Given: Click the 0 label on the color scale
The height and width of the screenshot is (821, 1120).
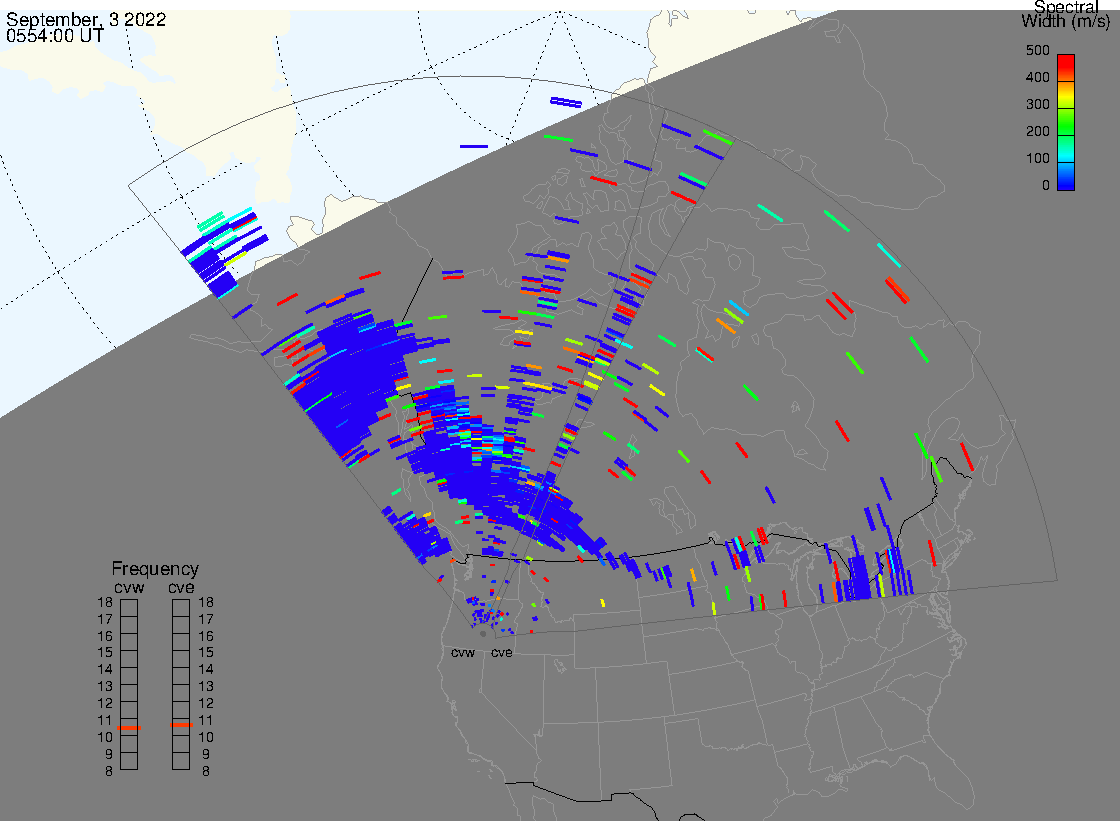Looking at the screenshot, I should point(1046,186).
